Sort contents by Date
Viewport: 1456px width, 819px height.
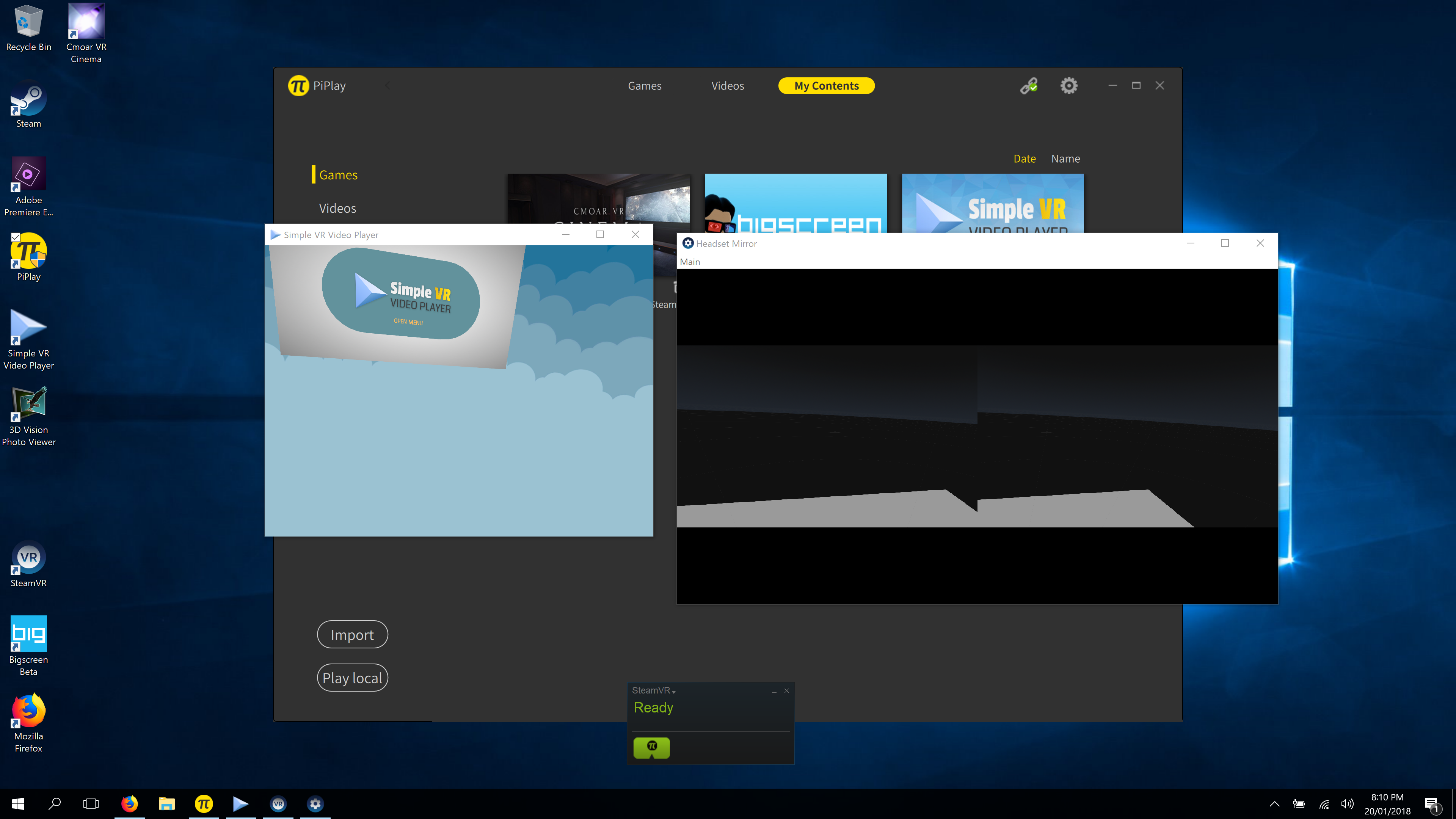(1024, 159)
